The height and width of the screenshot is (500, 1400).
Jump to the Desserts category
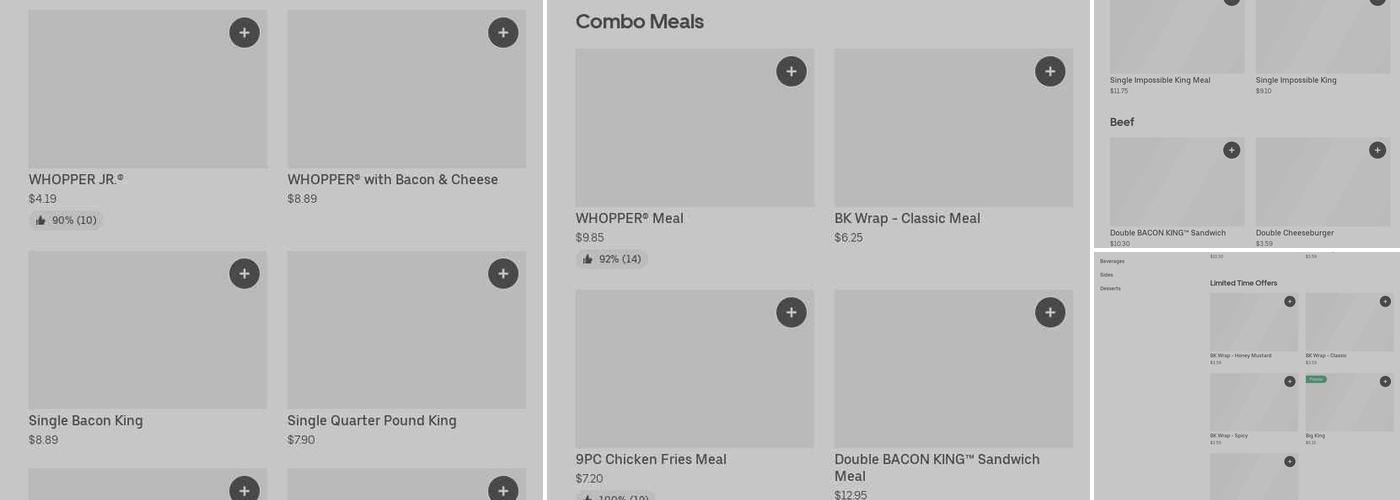[1110, 289]
